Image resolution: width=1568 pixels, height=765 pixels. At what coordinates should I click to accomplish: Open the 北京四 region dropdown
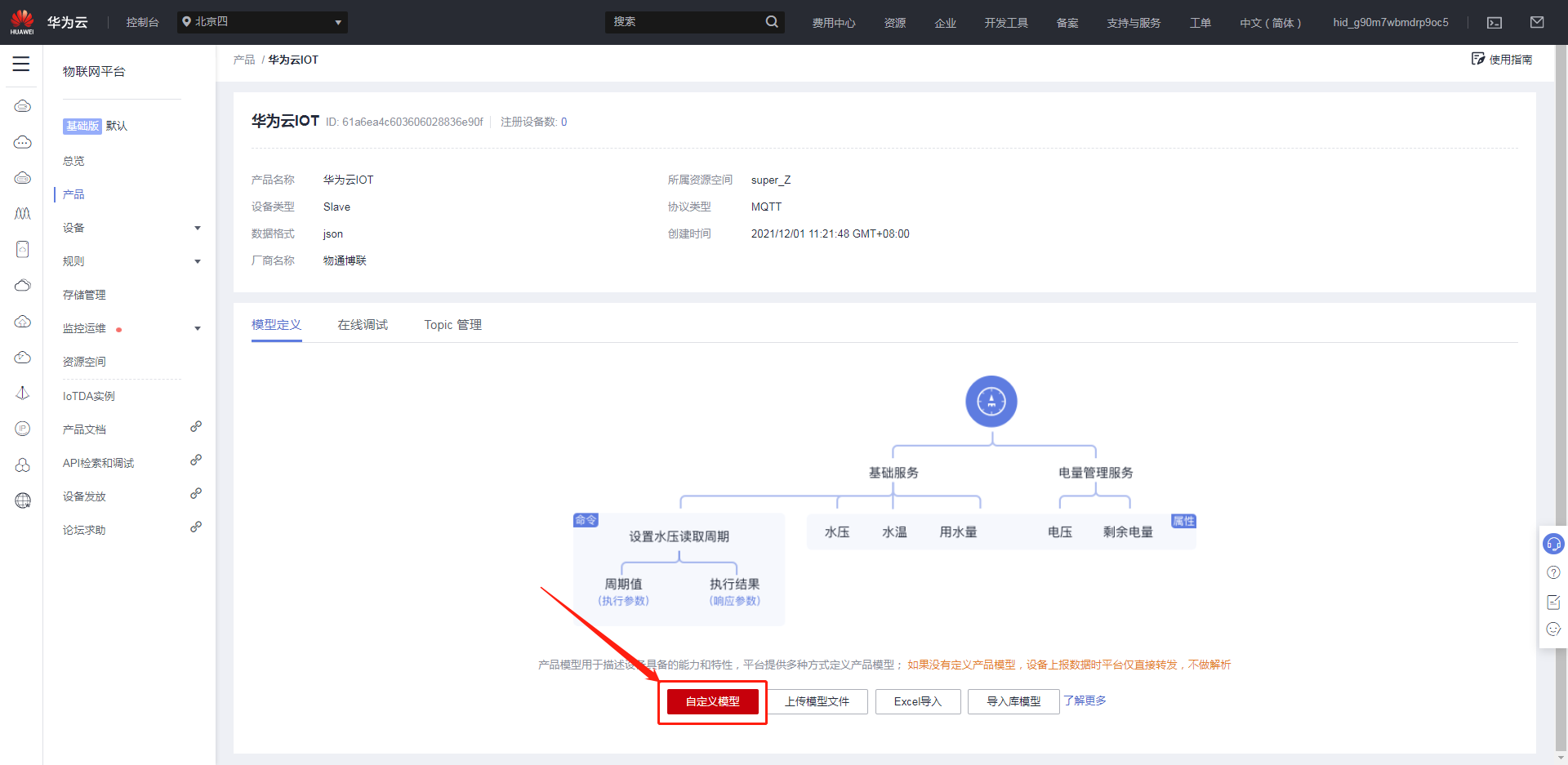pyautogui.click(x=262, y=22)
